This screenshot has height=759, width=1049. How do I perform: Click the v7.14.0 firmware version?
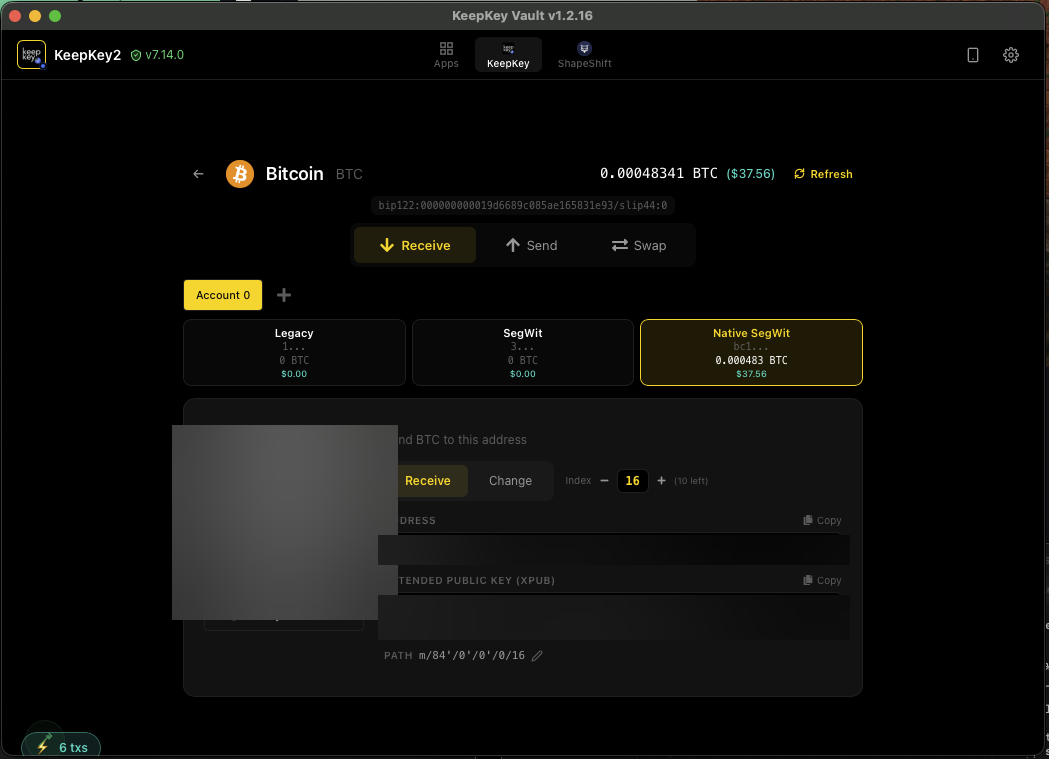point(164,55)
